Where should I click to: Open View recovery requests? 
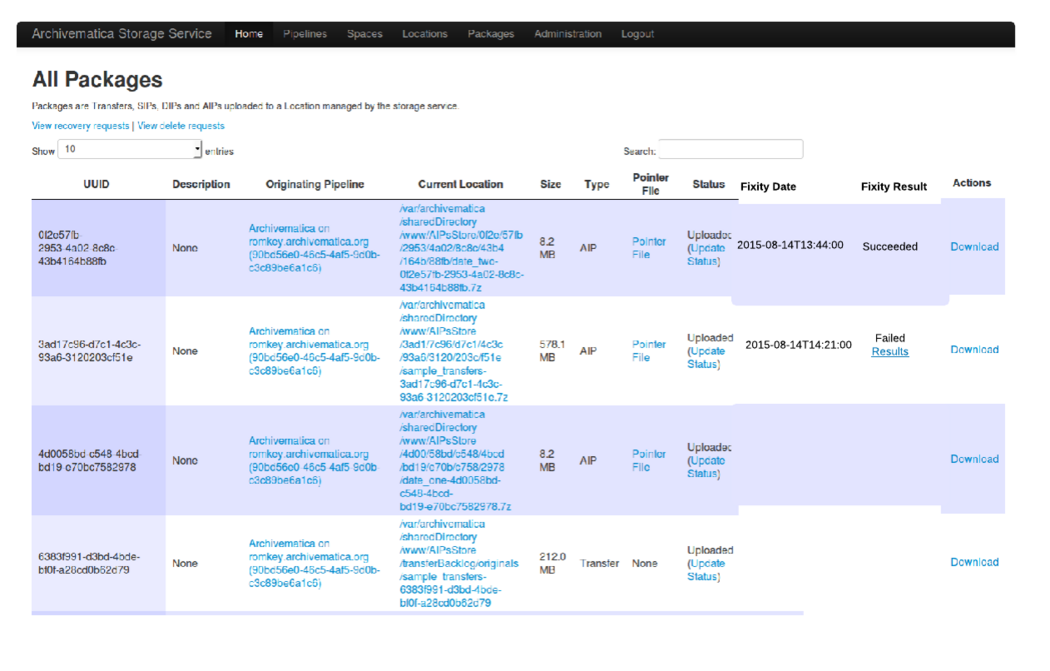tap(79, 126)
